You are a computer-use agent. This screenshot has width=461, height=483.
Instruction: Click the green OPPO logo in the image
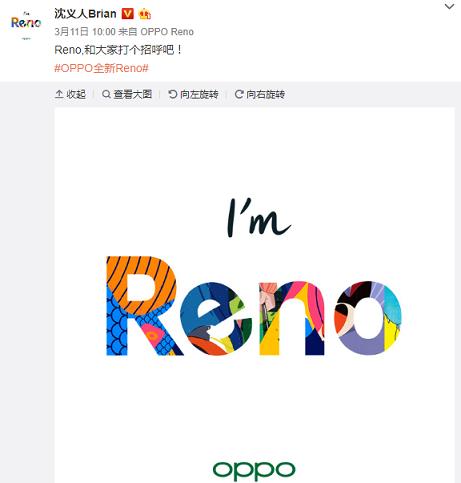(x=254, y=470)
